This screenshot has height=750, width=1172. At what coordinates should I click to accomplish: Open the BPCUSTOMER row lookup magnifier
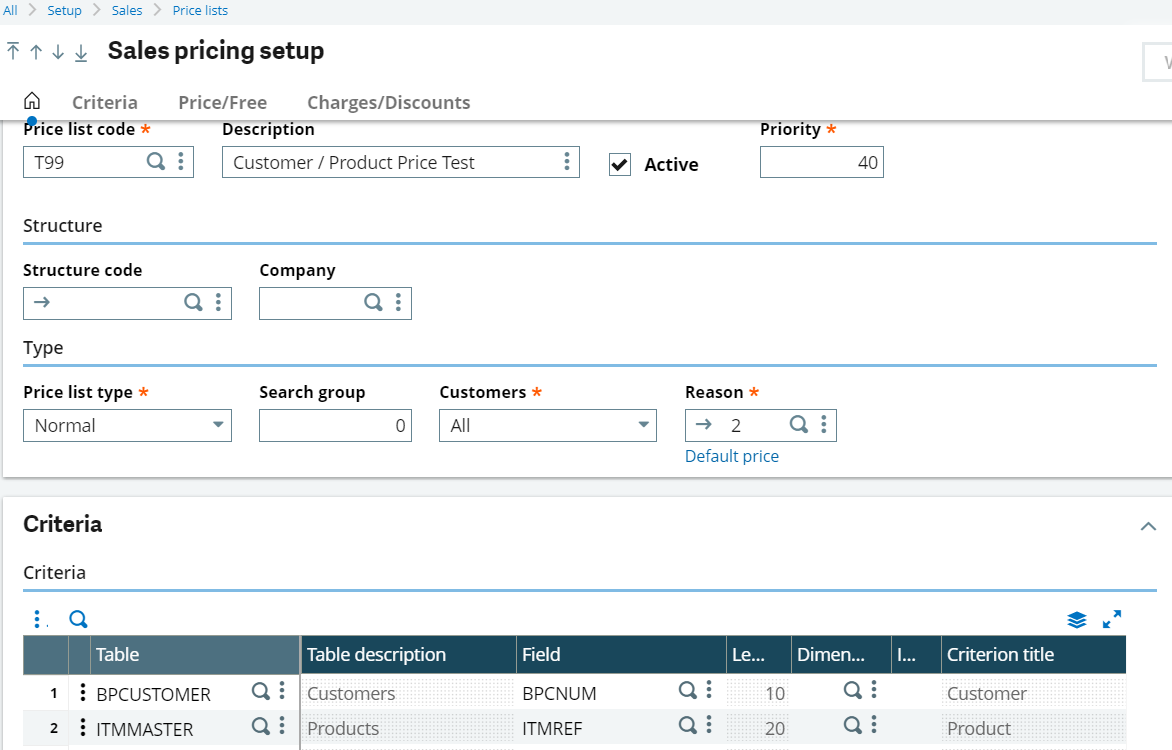(260, 691)
